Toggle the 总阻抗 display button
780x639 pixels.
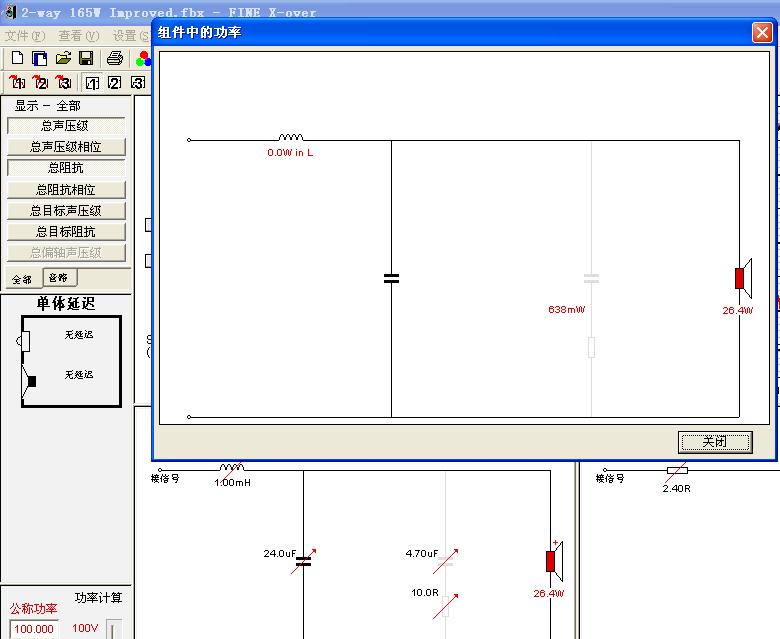[65, 168]
